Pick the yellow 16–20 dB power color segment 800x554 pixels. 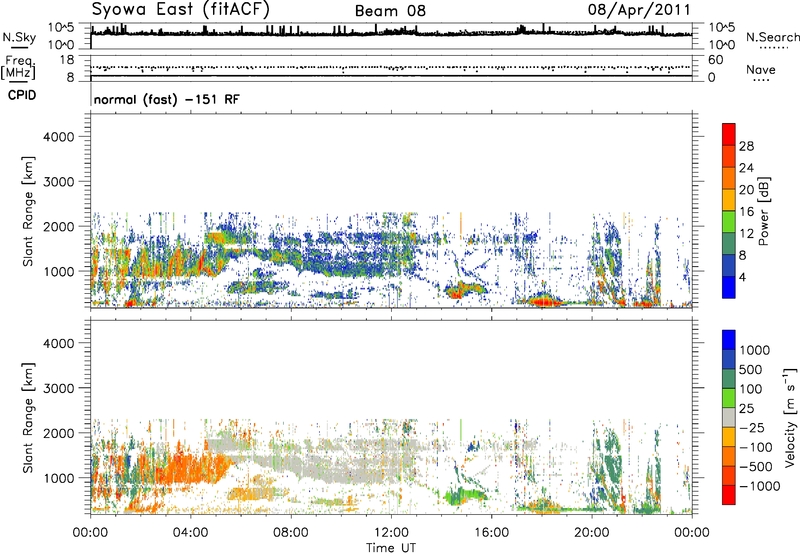729,200
